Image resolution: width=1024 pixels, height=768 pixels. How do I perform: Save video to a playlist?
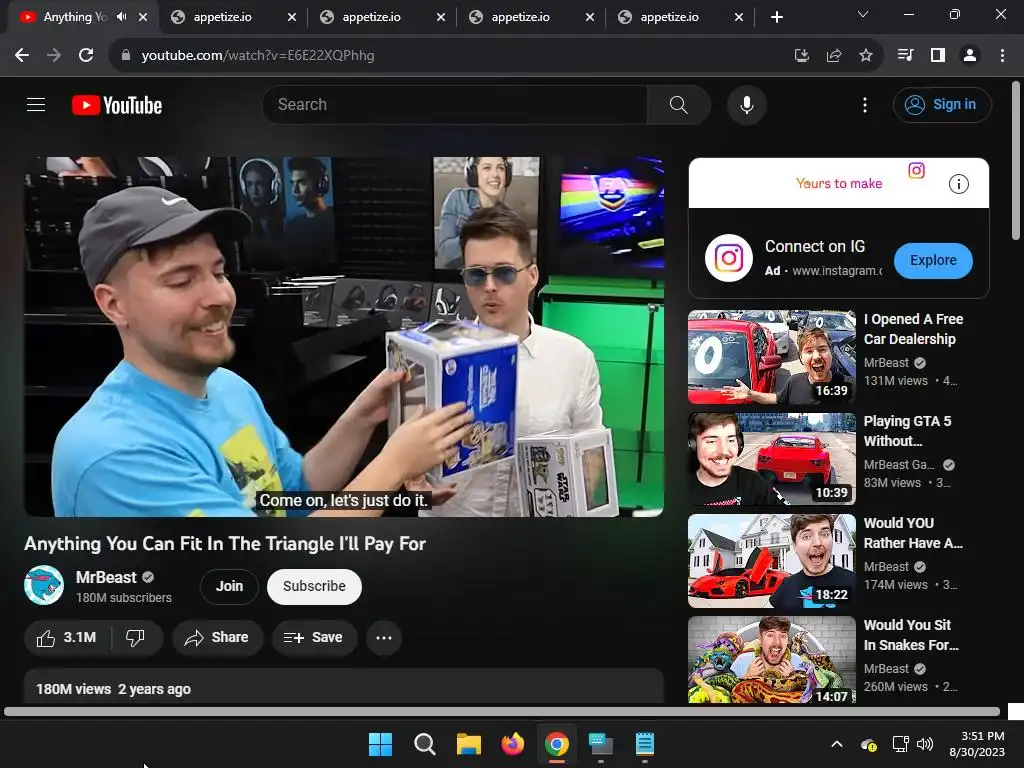click(314, 637)
